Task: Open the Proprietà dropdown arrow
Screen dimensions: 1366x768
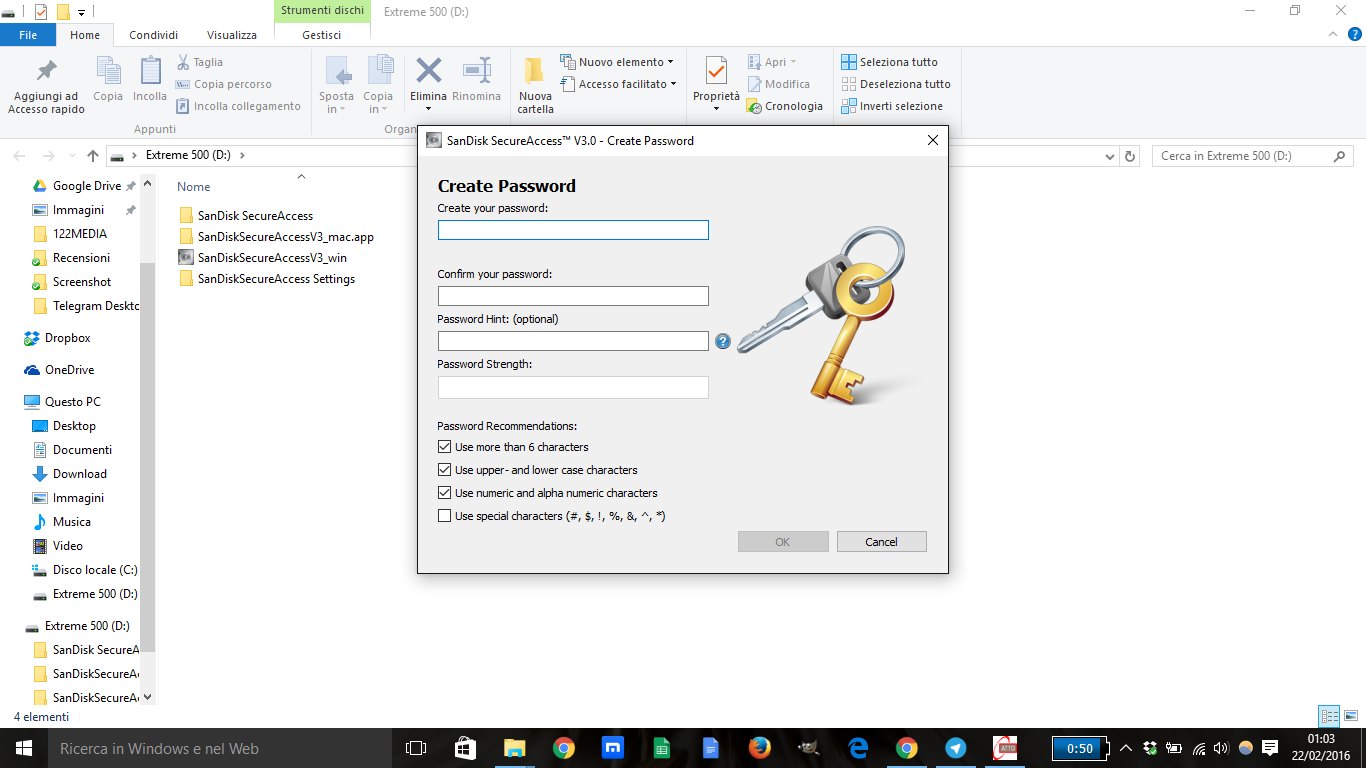Action: click(x=716, y=109)
